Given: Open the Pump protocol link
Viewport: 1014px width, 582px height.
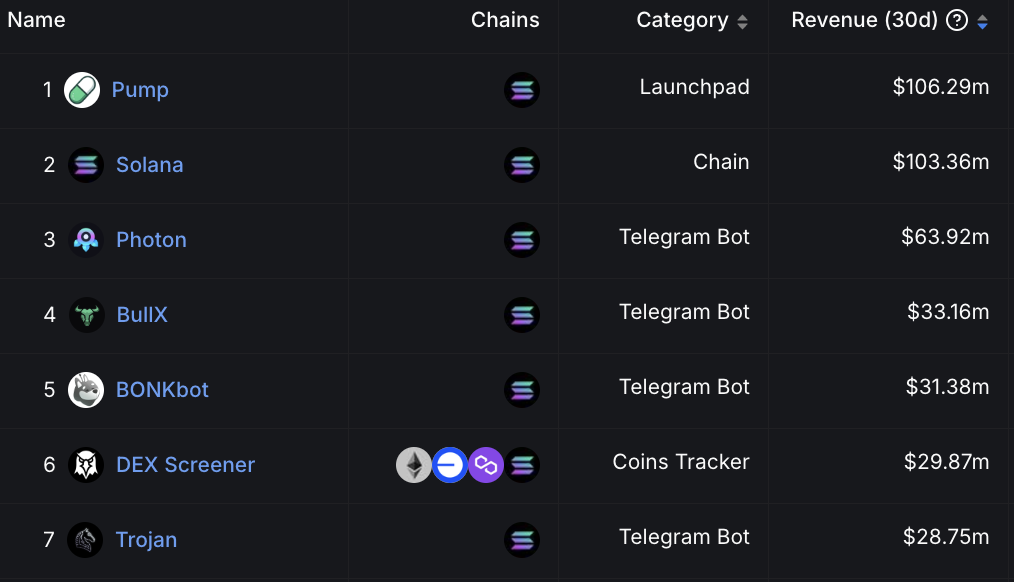Looking at the screenshot, I should 140,90.
